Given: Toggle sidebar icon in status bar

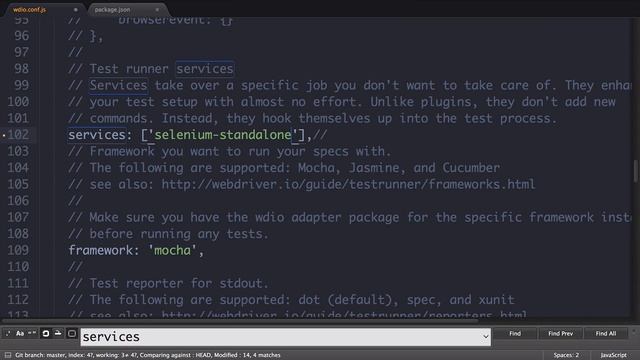Looking at the screenshot, I should point(8,355).
